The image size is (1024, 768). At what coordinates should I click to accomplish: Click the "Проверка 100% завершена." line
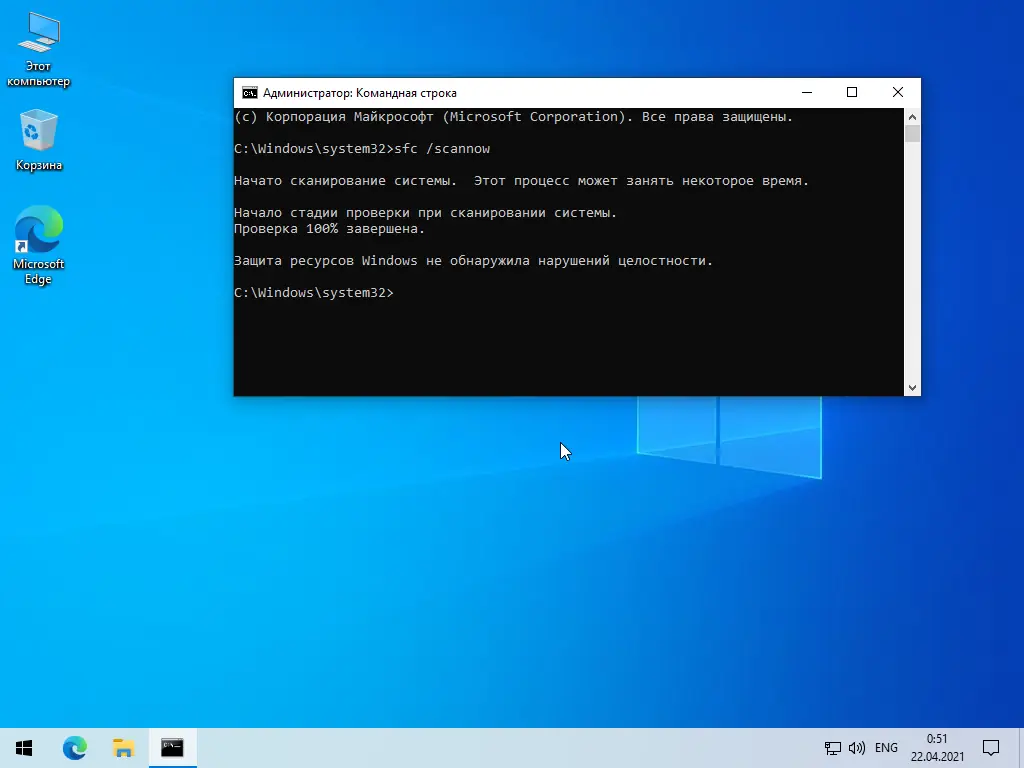[329, 229]
